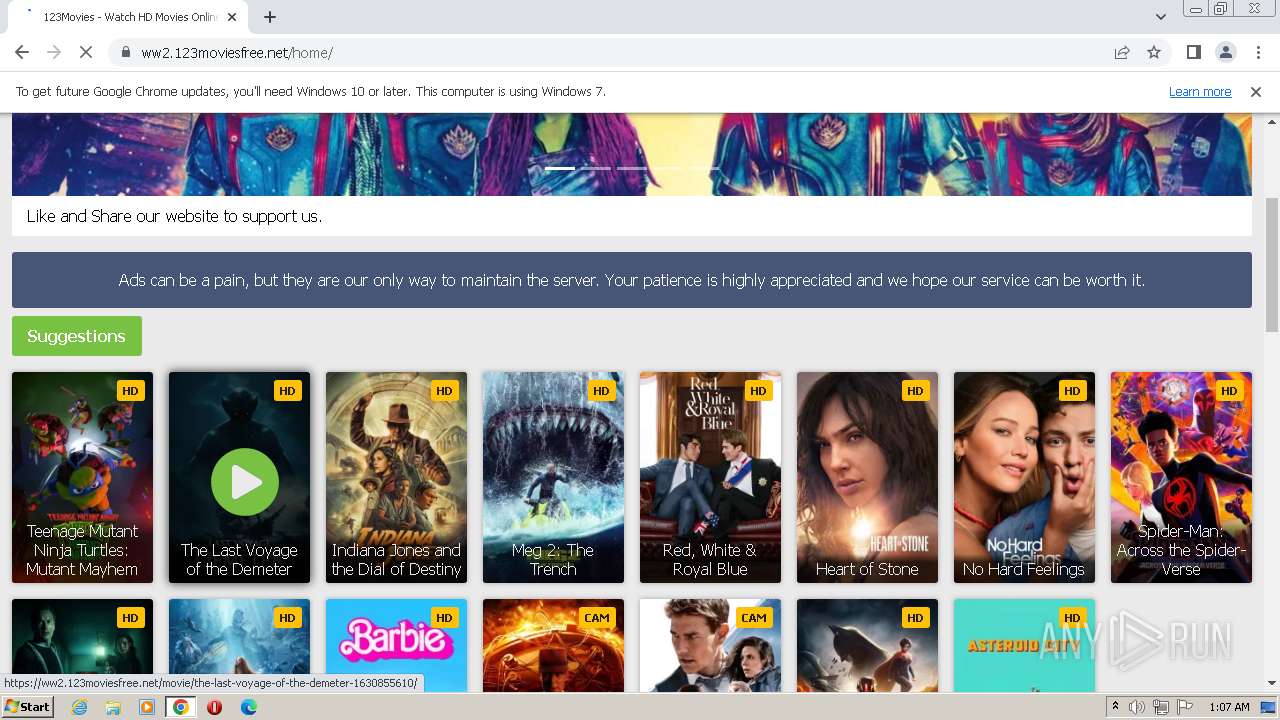The height and width of the screenshot is (720, 1280).
Task: Open Red, White & Royal Blue
Action: pyautogui.click(x=710, y=477)
